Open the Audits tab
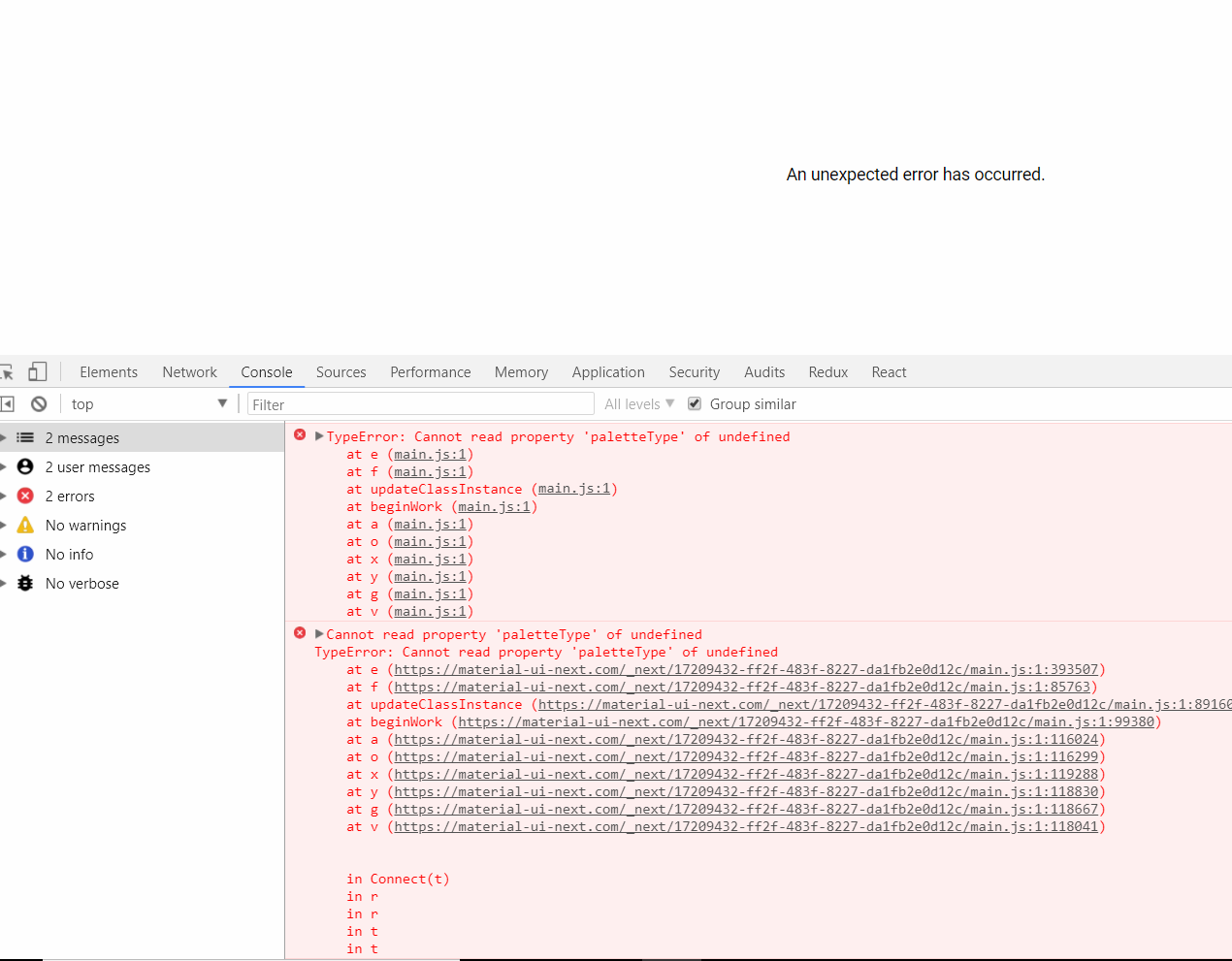The width and height of the screenshot is (1232, 961). (764, 372)
